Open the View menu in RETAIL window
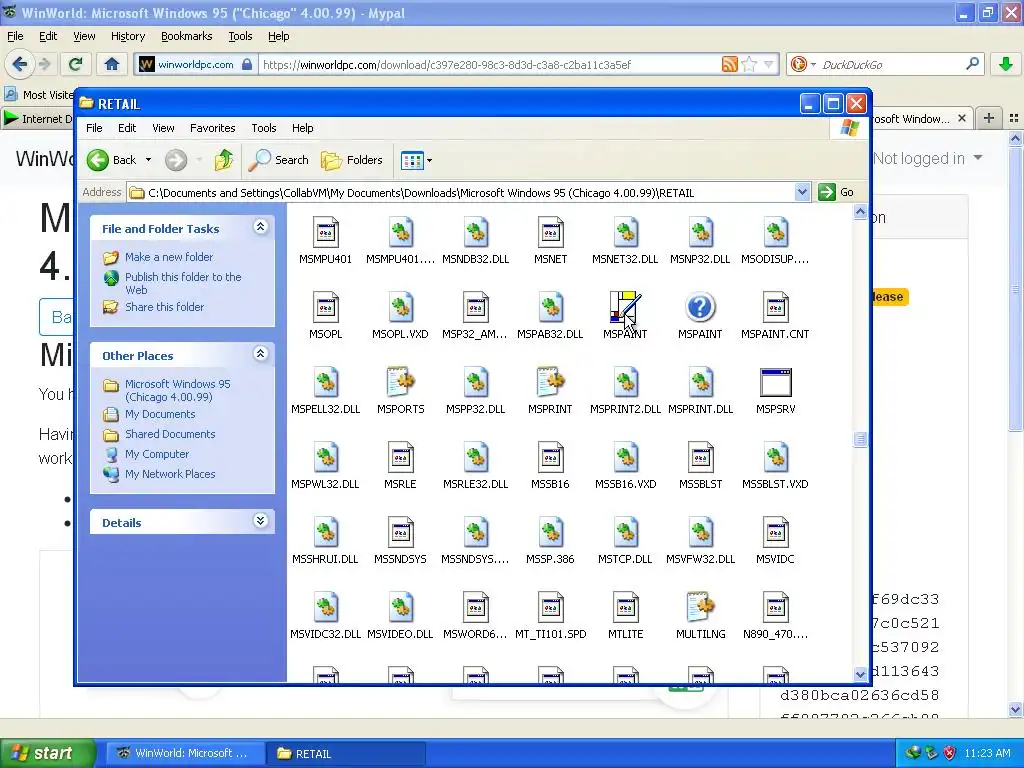 (x=163, y=128)
